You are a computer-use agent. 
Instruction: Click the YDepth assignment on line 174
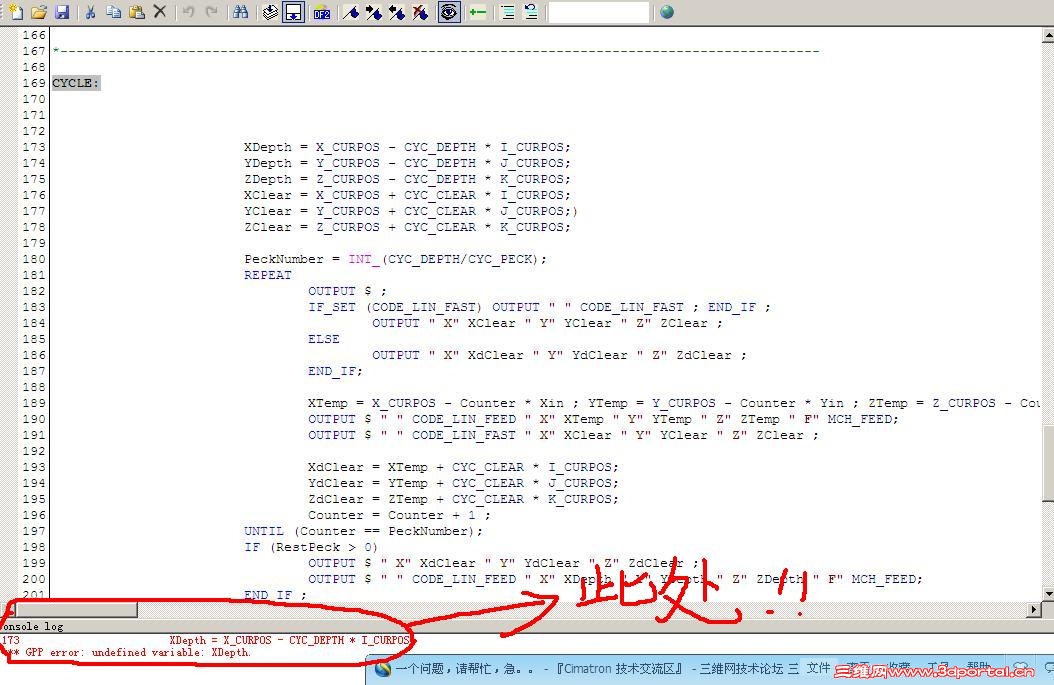coord(407,163)
